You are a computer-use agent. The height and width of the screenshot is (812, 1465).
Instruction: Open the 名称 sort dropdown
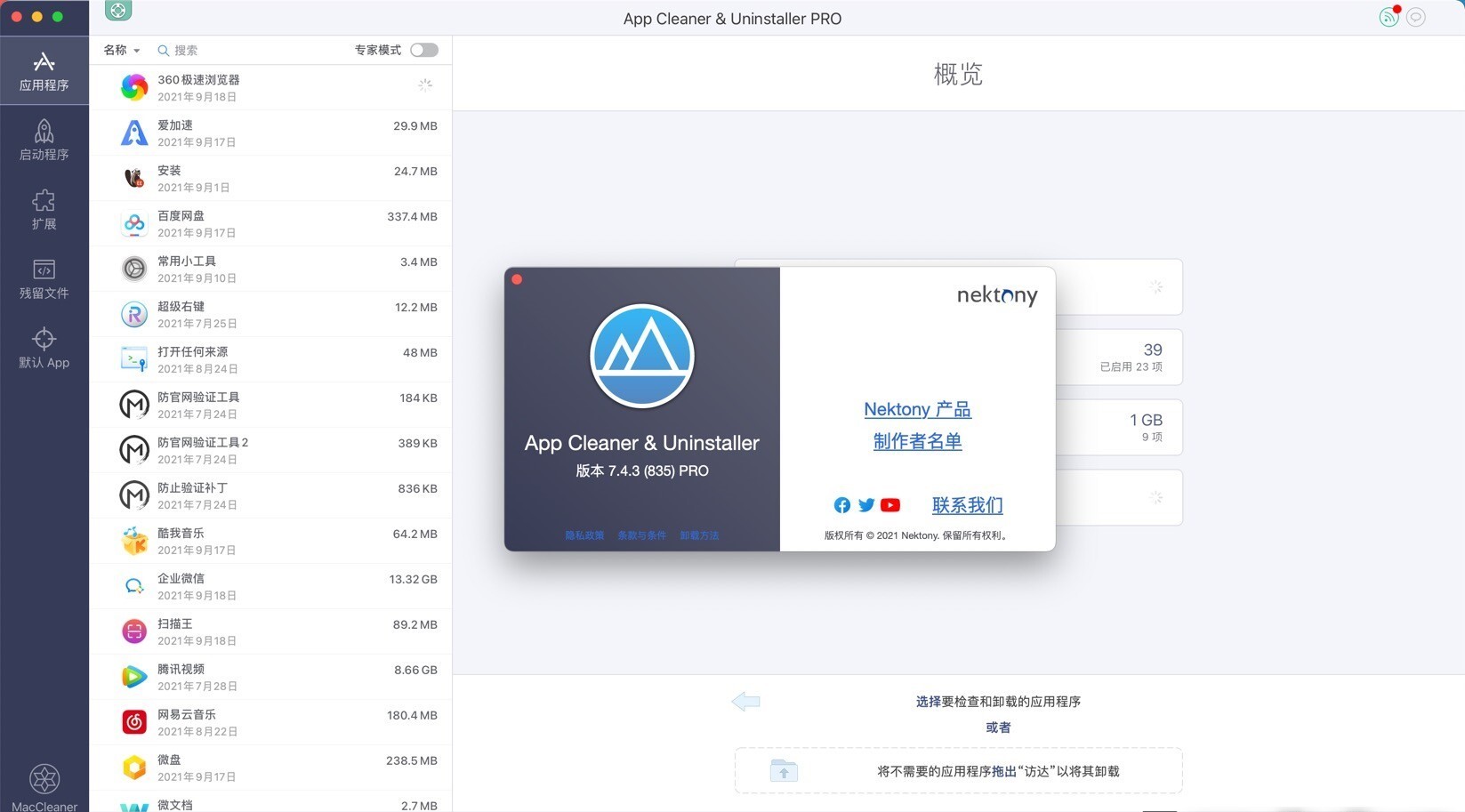122,50
